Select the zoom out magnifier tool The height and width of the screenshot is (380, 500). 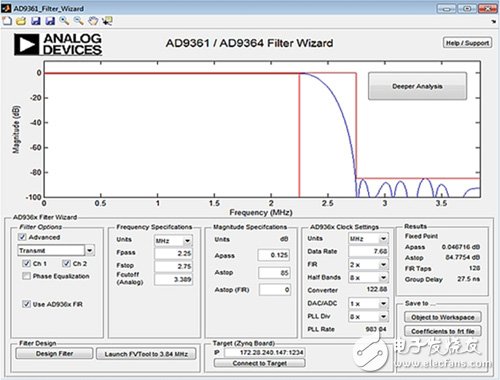(79, 21)
